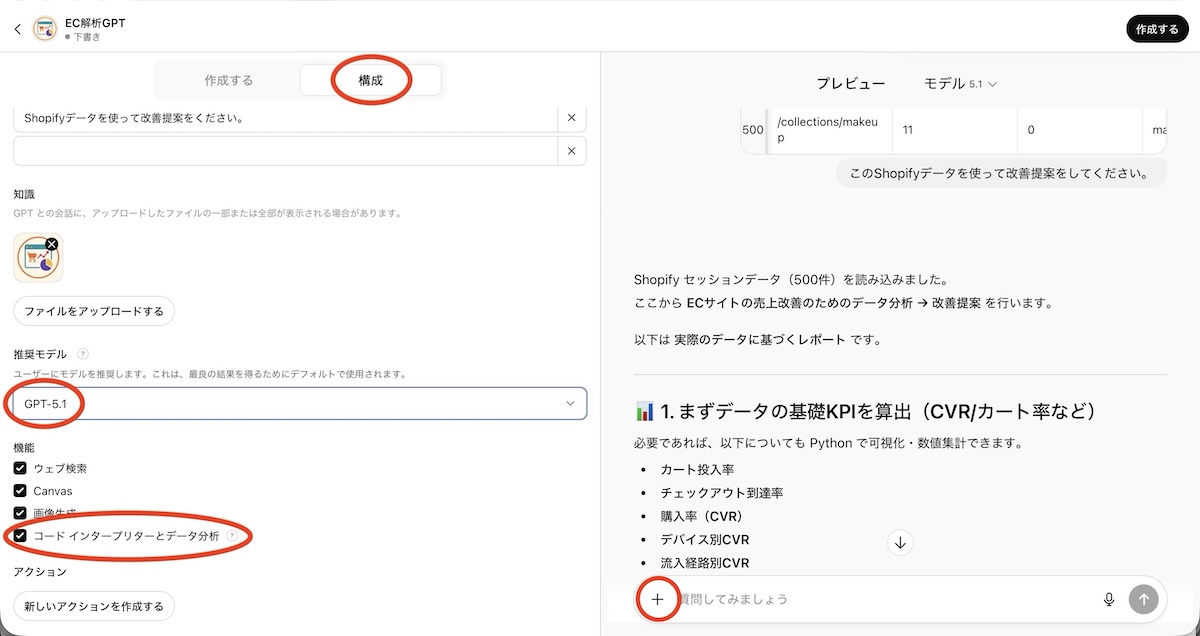Click the ファイルをアップロードする button
The height and width of the screenshot is (636, 1200).
[94, 311]
